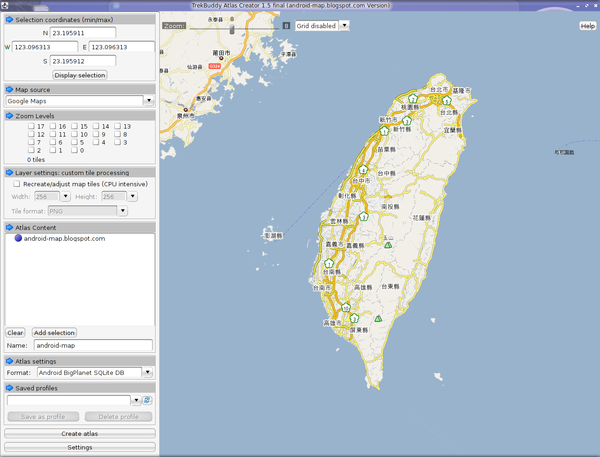The image size is (600, 457).
Task: Click the red G324 road badge on map
Action: coord(215,66)
